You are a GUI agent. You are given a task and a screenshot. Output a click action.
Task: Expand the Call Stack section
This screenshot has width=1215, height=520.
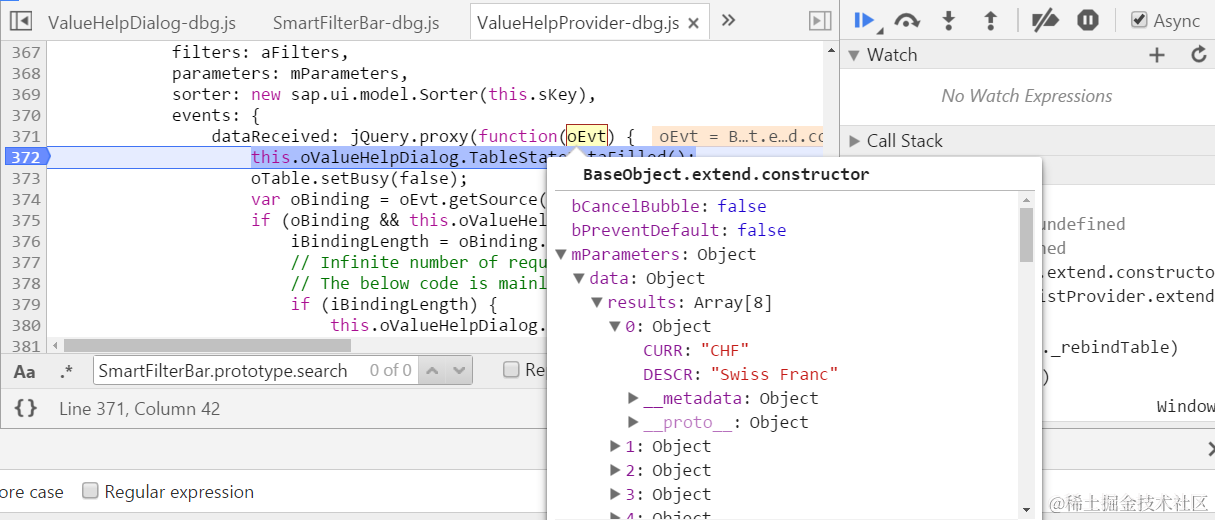pos(854,141)
